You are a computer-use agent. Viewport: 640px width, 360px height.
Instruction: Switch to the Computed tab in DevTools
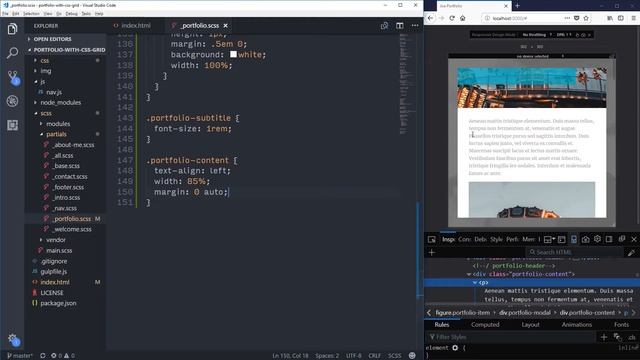pyautogui.click(x=485, y=325)
